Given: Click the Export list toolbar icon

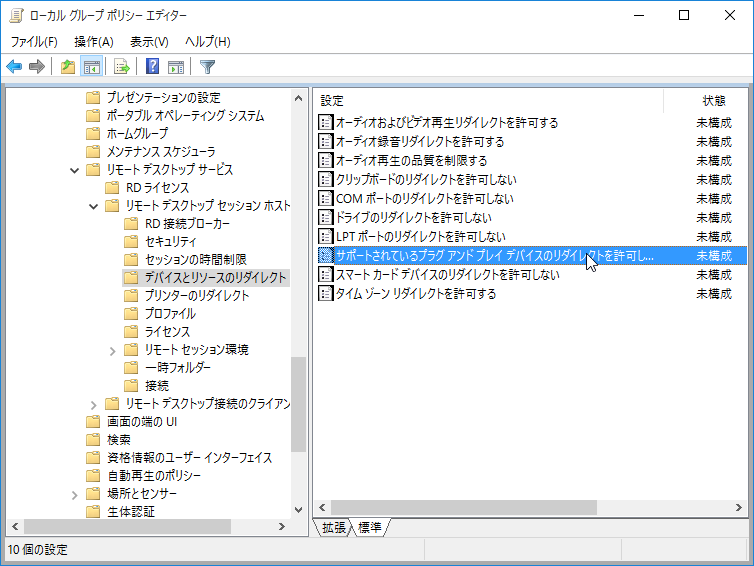Looking at the screenshot, I should tap(122, 66).
